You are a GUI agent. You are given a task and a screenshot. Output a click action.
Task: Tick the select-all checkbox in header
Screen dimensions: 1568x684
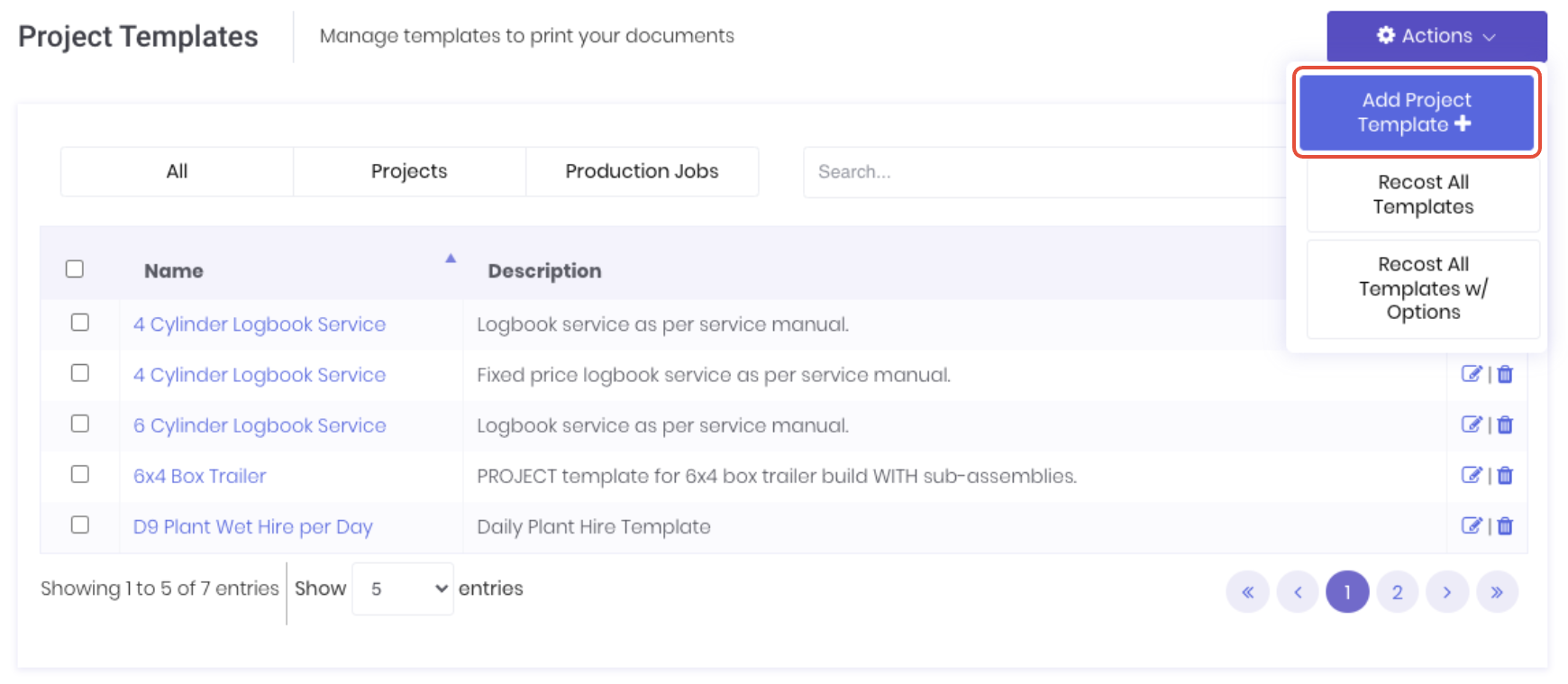(75, 269)
